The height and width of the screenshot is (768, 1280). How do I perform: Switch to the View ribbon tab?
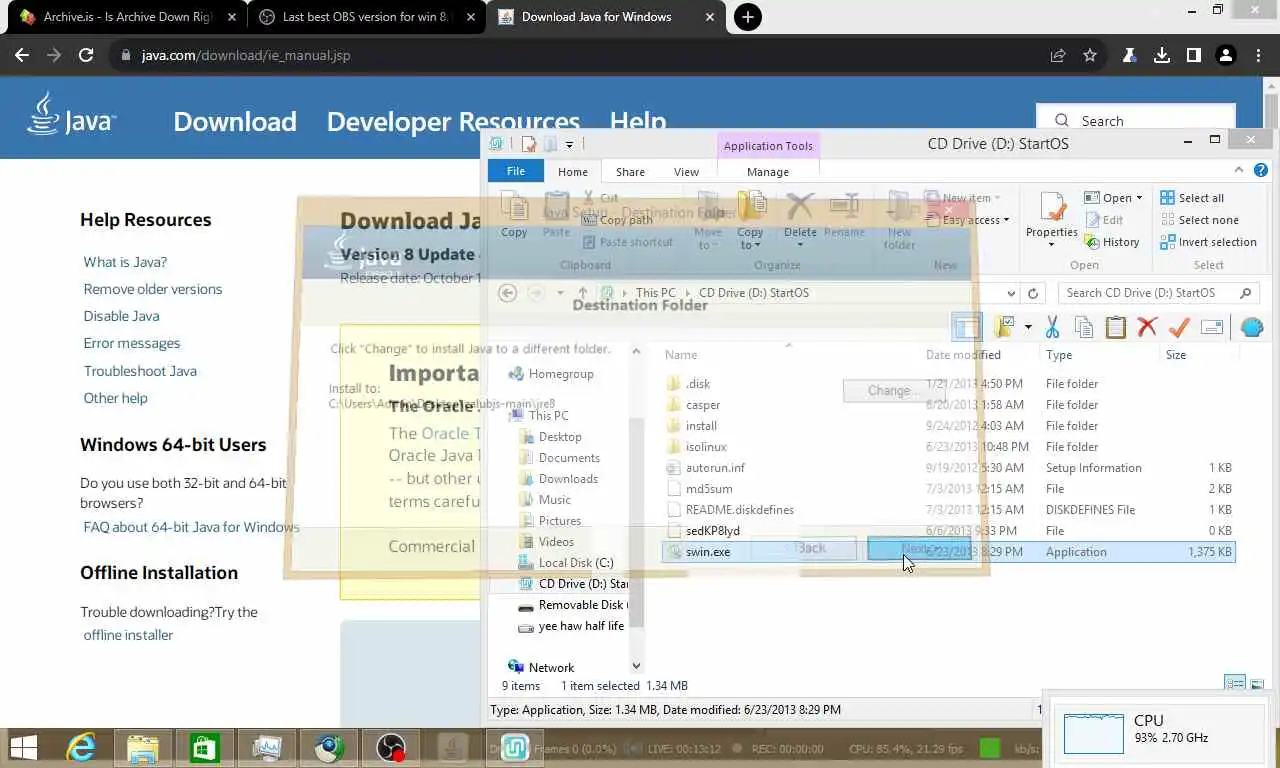[x=686, y=172]
